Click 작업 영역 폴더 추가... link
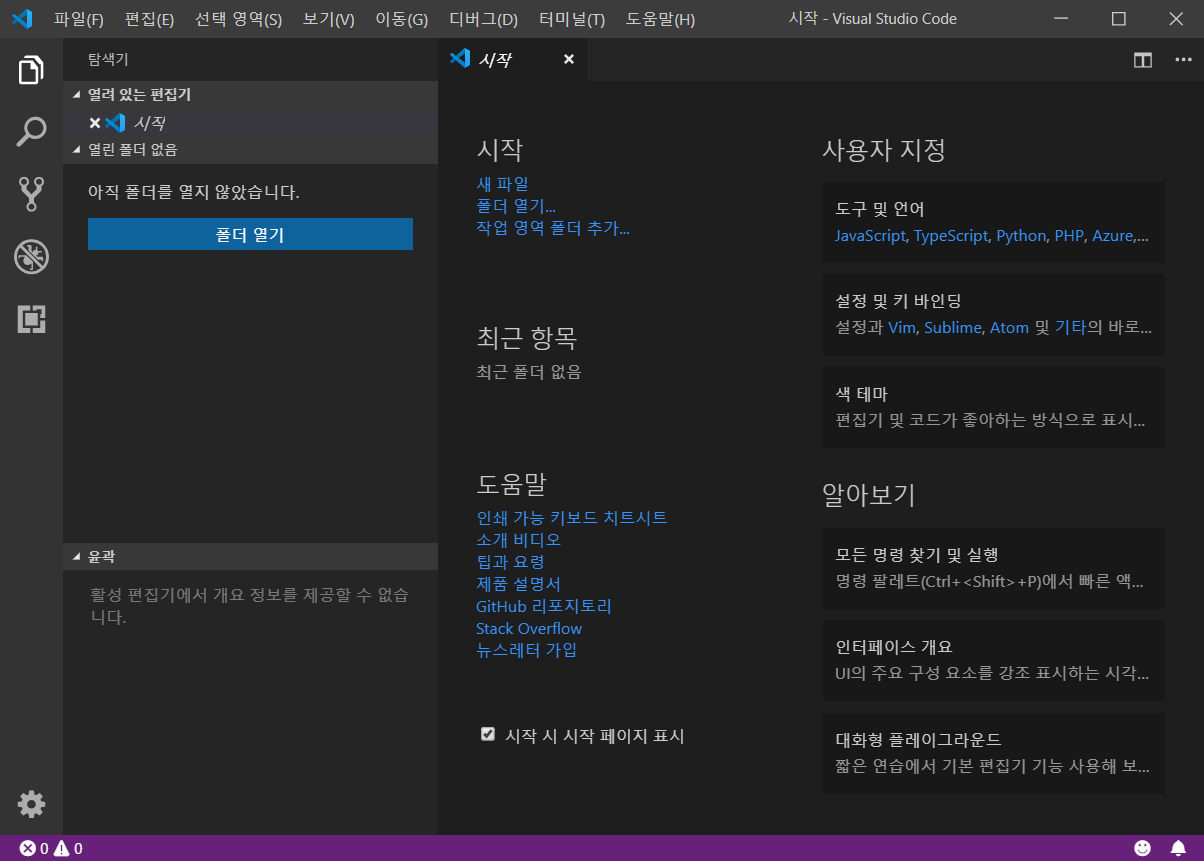 (x=553, y=228)
